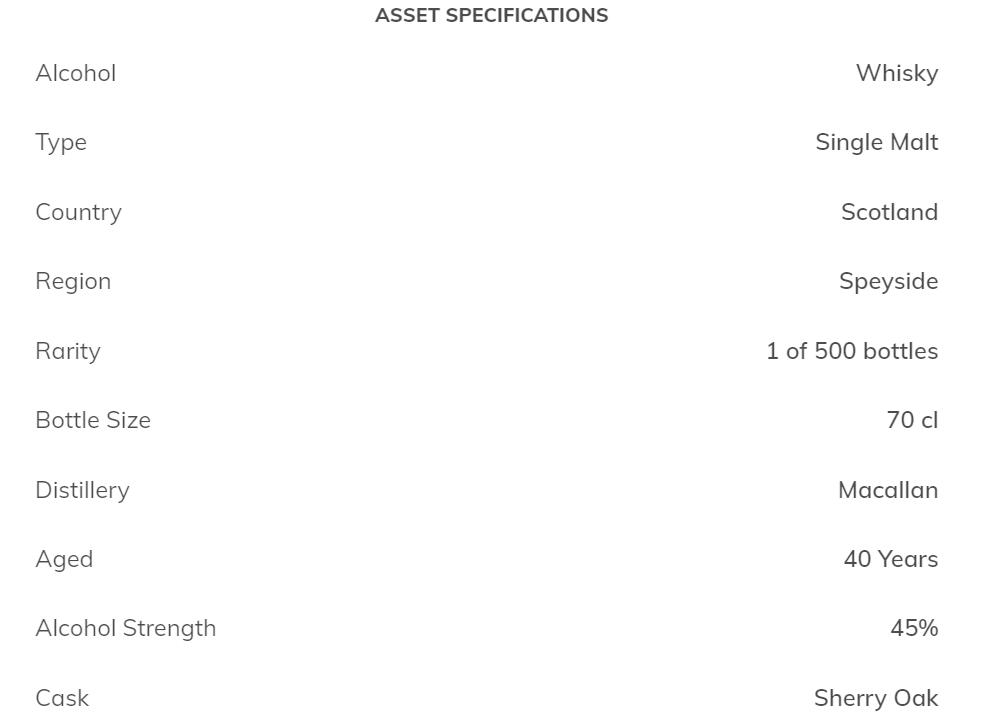Select the Whisky value text

pos(896,73)
